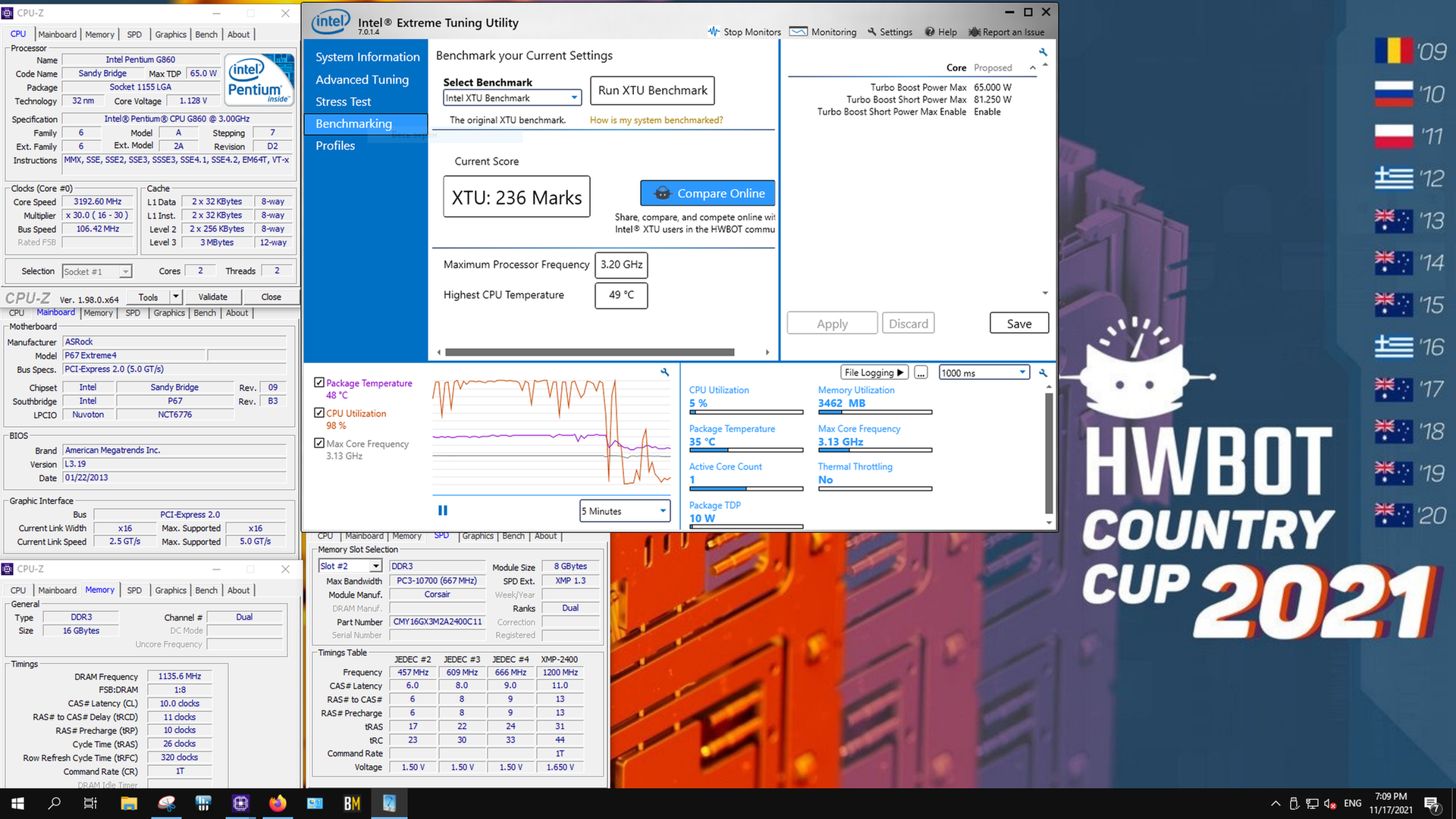Image resolution: width=1456 pixels, height=819 pixels.
Task: Click the Stop Monitors waveform icon
Action: (713, 32)
